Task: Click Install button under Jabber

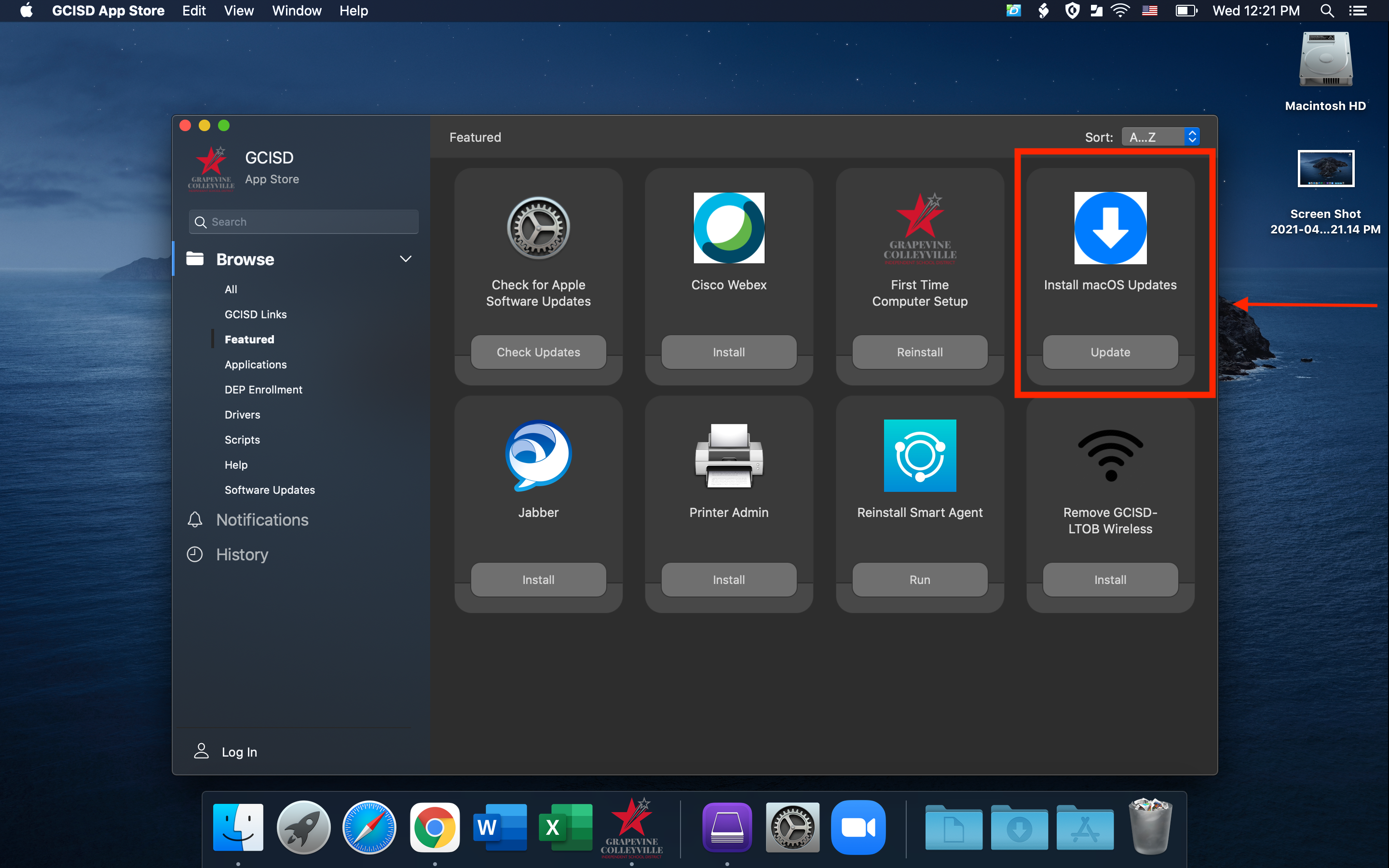Action: [x=538, y=580]
